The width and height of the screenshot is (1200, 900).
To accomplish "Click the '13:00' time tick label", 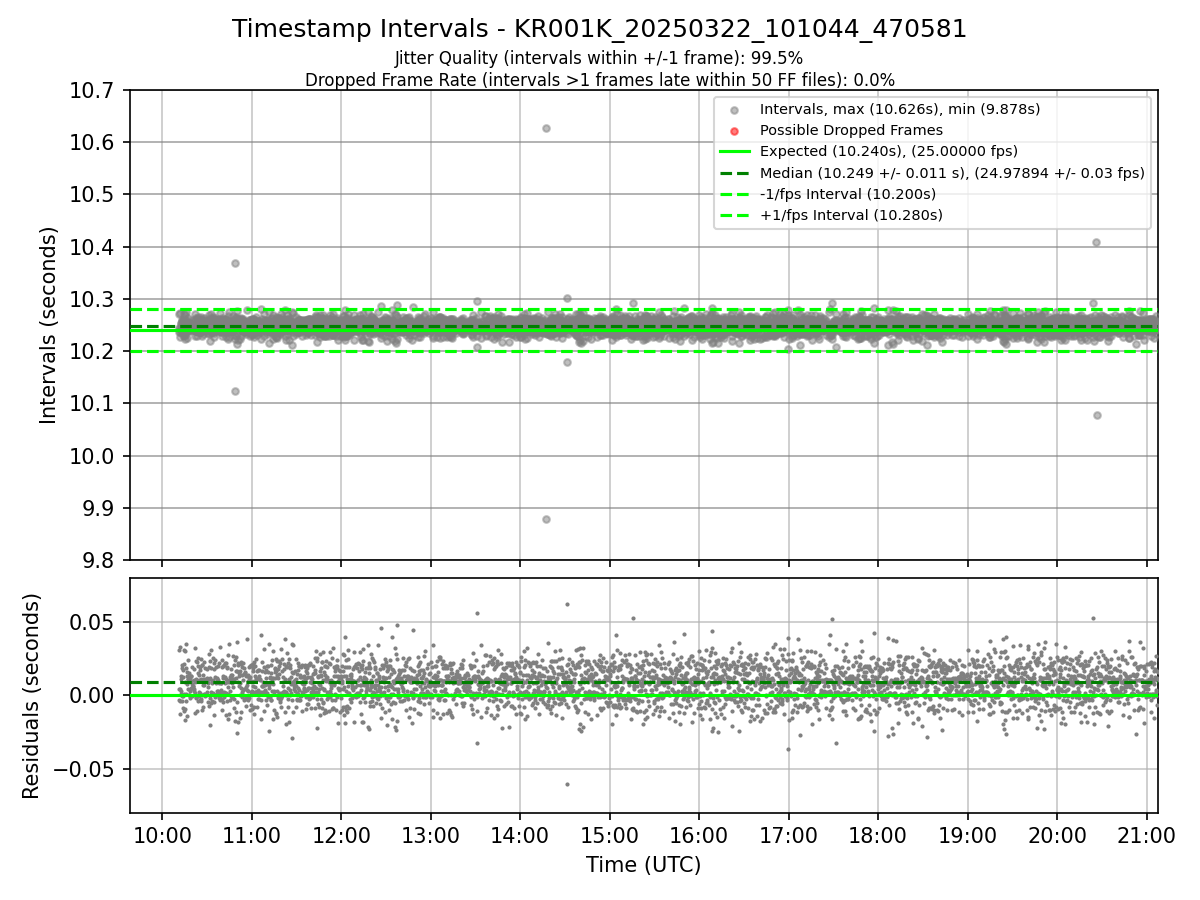I will tap(430, 835).
